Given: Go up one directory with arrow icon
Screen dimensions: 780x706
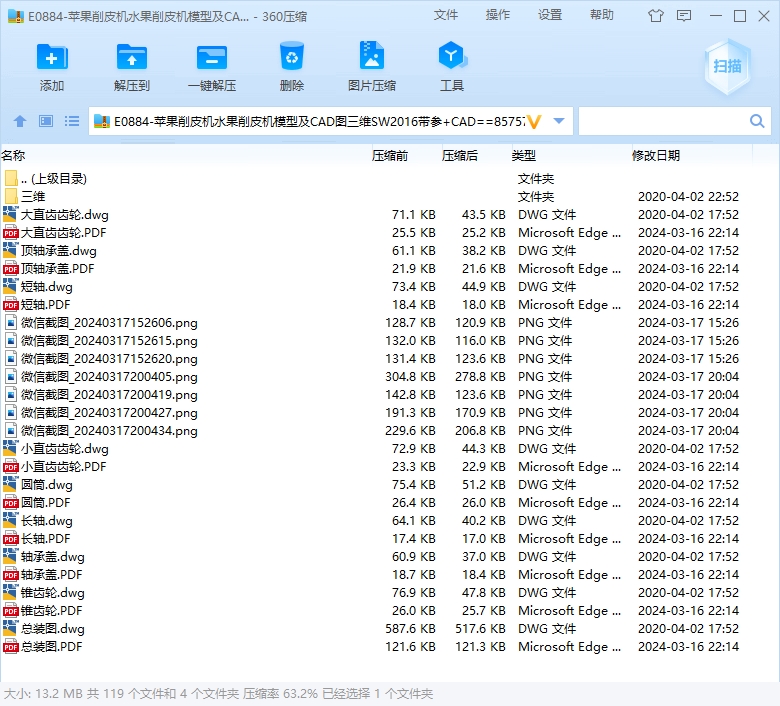Looking at the screenshot, I should 20,121.
